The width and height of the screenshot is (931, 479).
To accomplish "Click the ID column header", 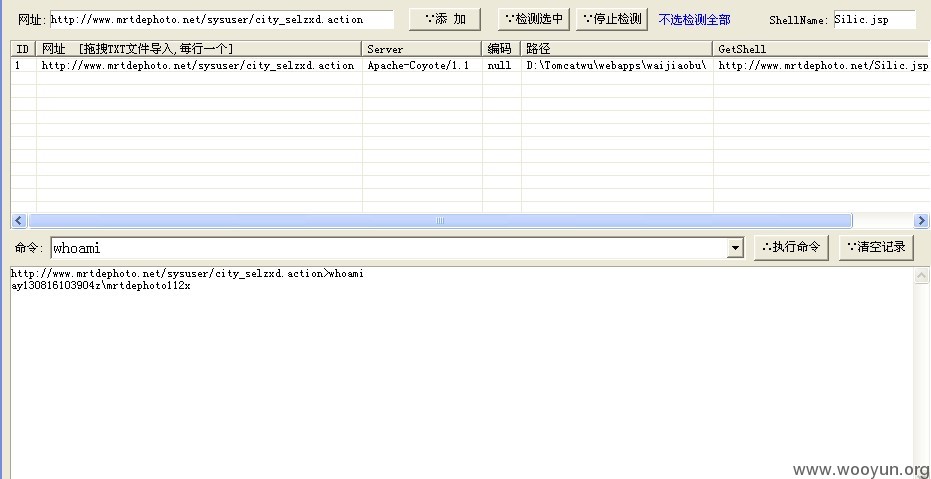I will click(x=23, y=49).
